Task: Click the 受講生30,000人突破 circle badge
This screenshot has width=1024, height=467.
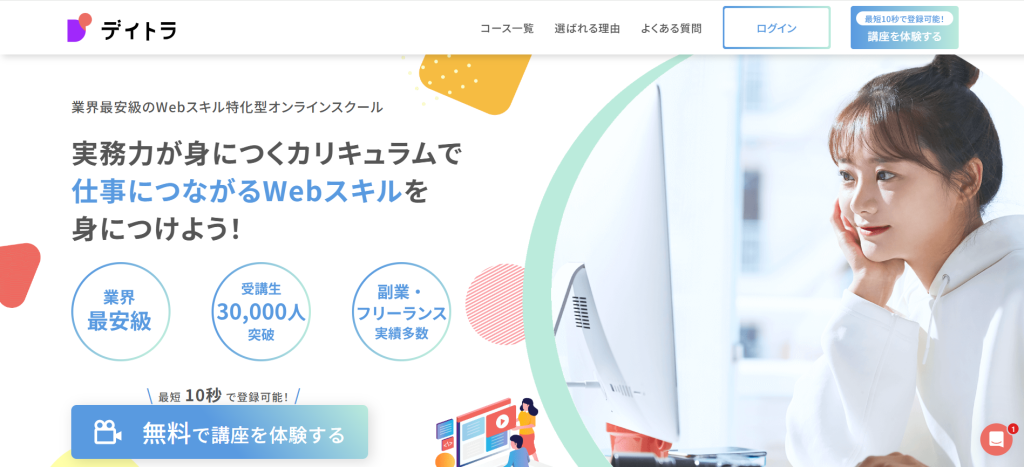Action: point(261,312)
